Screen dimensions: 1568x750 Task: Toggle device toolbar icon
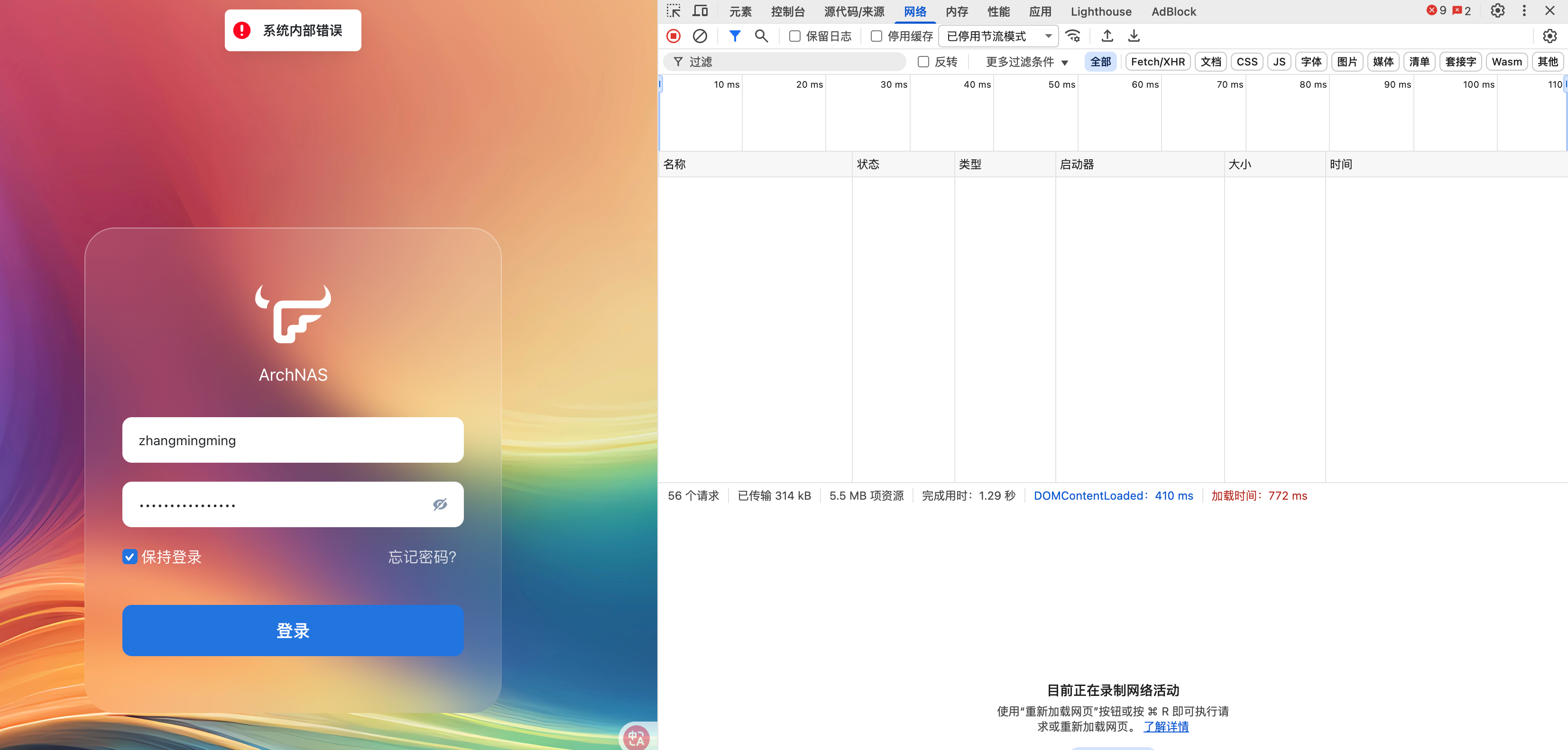[x=701, y=11]
